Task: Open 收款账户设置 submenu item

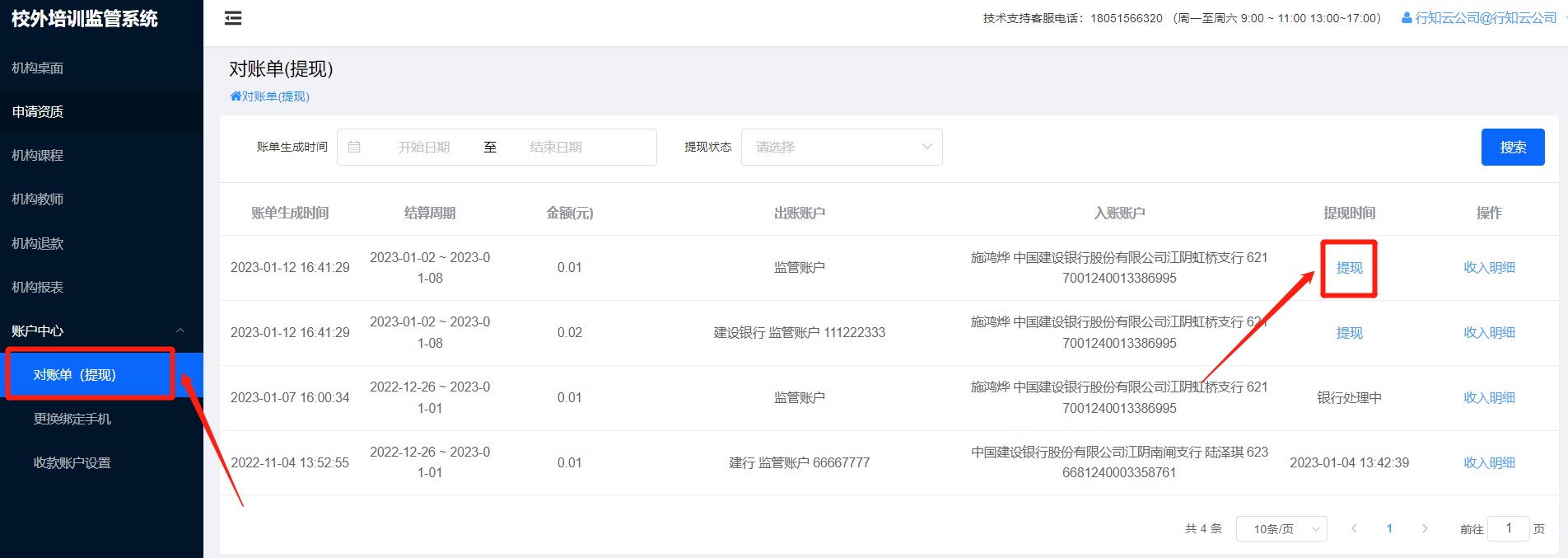Action: coord(72,462)
